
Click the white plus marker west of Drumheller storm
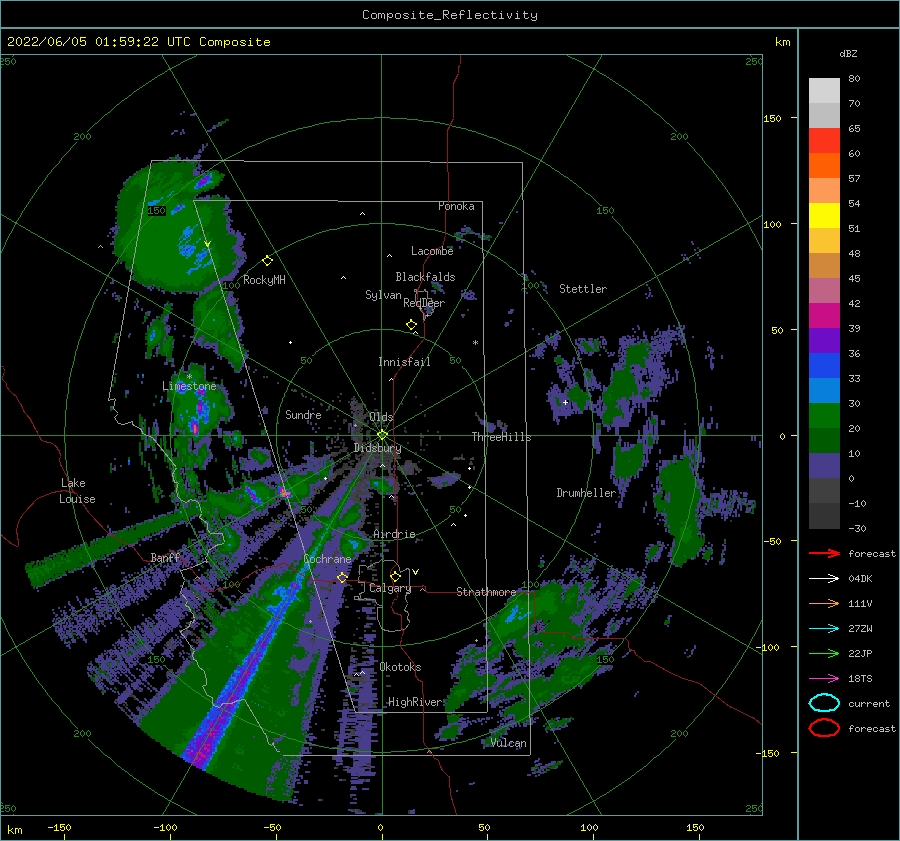pyautogui.click(x=565, y=402)
